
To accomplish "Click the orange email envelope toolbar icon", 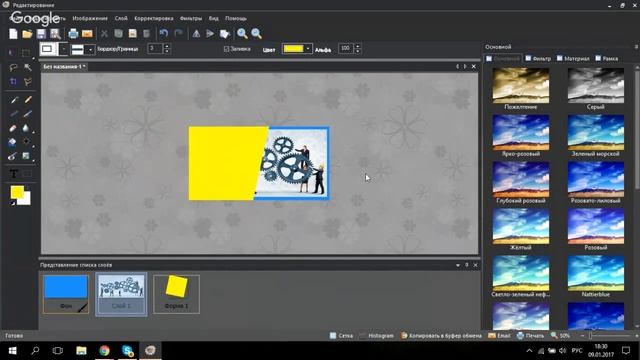I will point(87,33).
